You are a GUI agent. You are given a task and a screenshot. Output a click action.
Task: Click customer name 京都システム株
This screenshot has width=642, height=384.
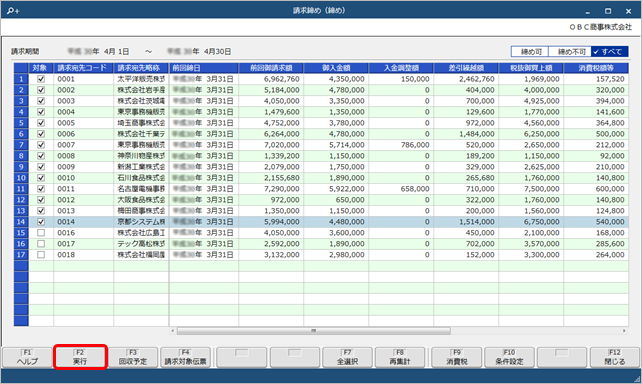[x=141, y=221]
